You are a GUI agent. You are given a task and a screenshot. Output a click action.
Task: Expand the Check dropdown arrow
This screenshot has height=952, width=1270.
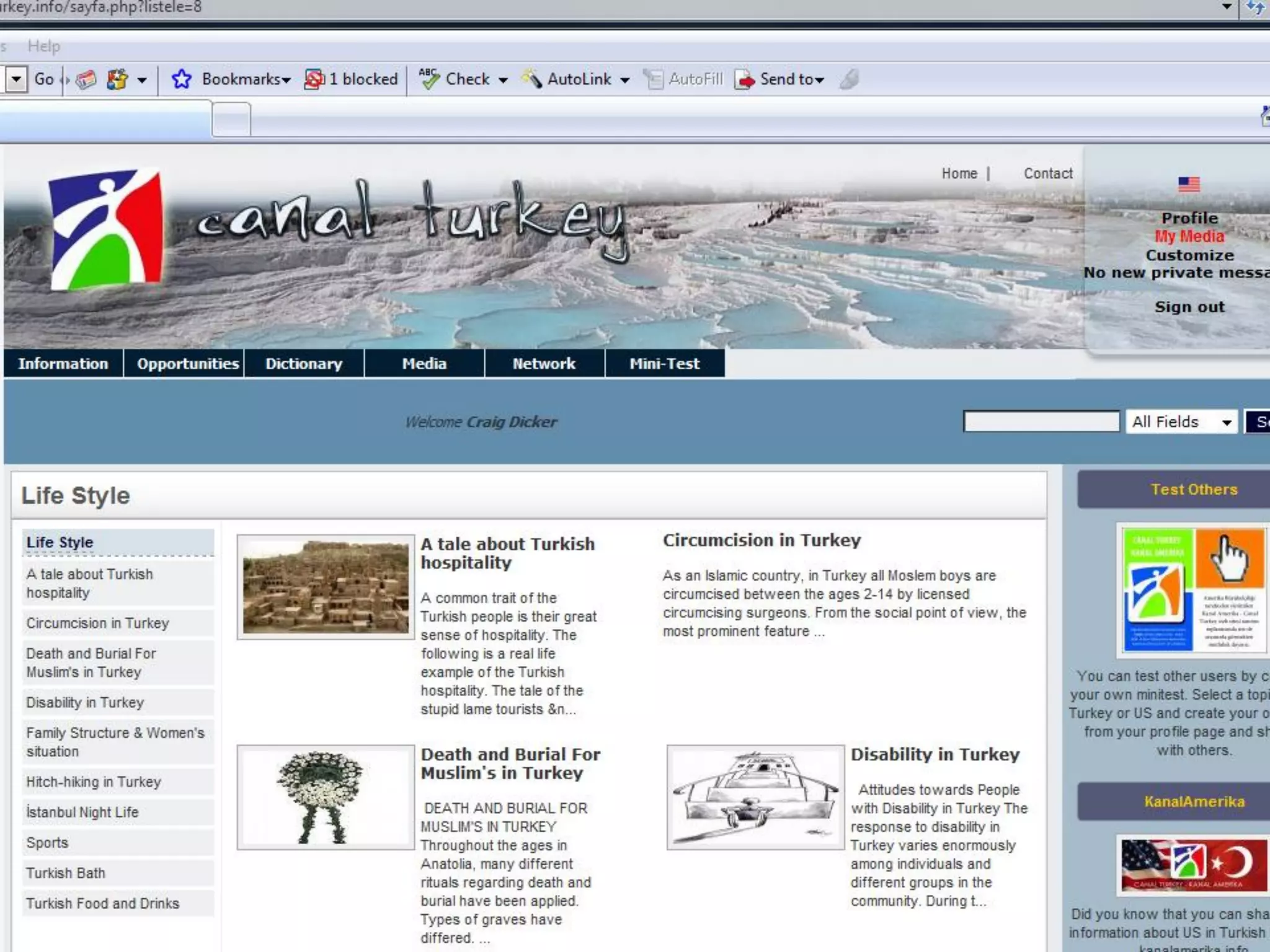tap(503, 80)
